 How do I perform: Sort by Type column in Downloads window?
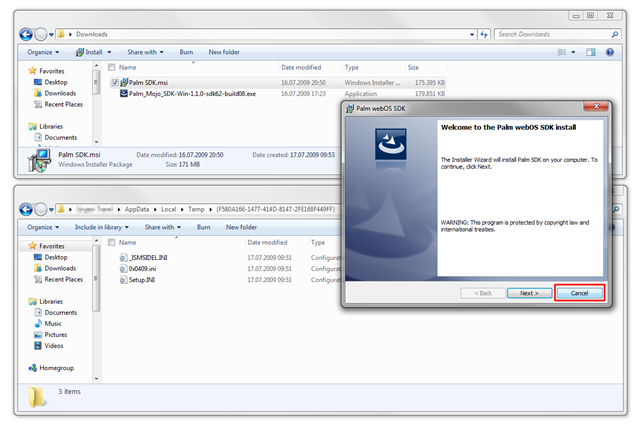(x=351, y=67)
